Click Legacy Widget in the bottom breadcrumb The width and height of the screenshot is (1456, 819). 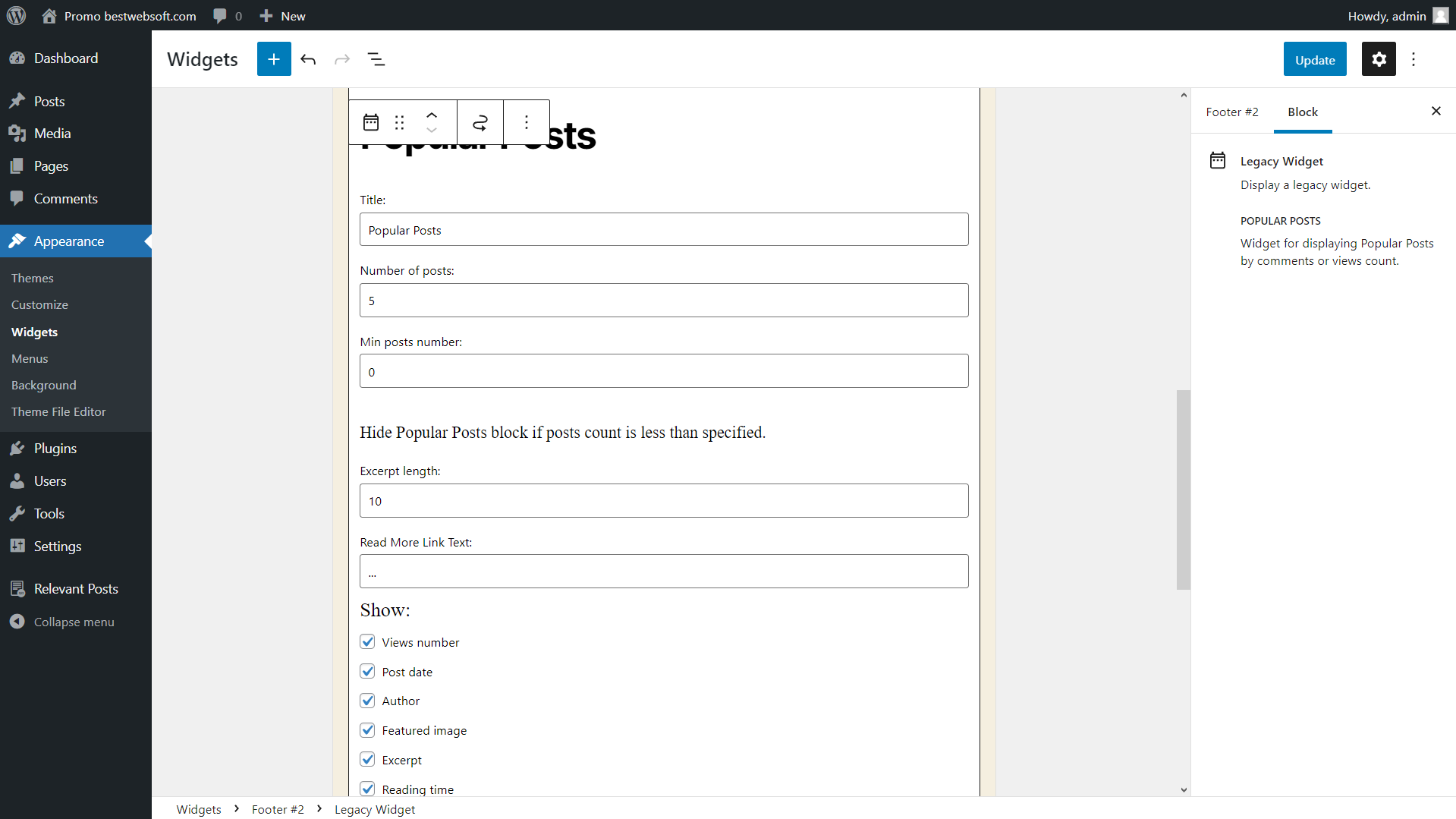pos(375,809)
